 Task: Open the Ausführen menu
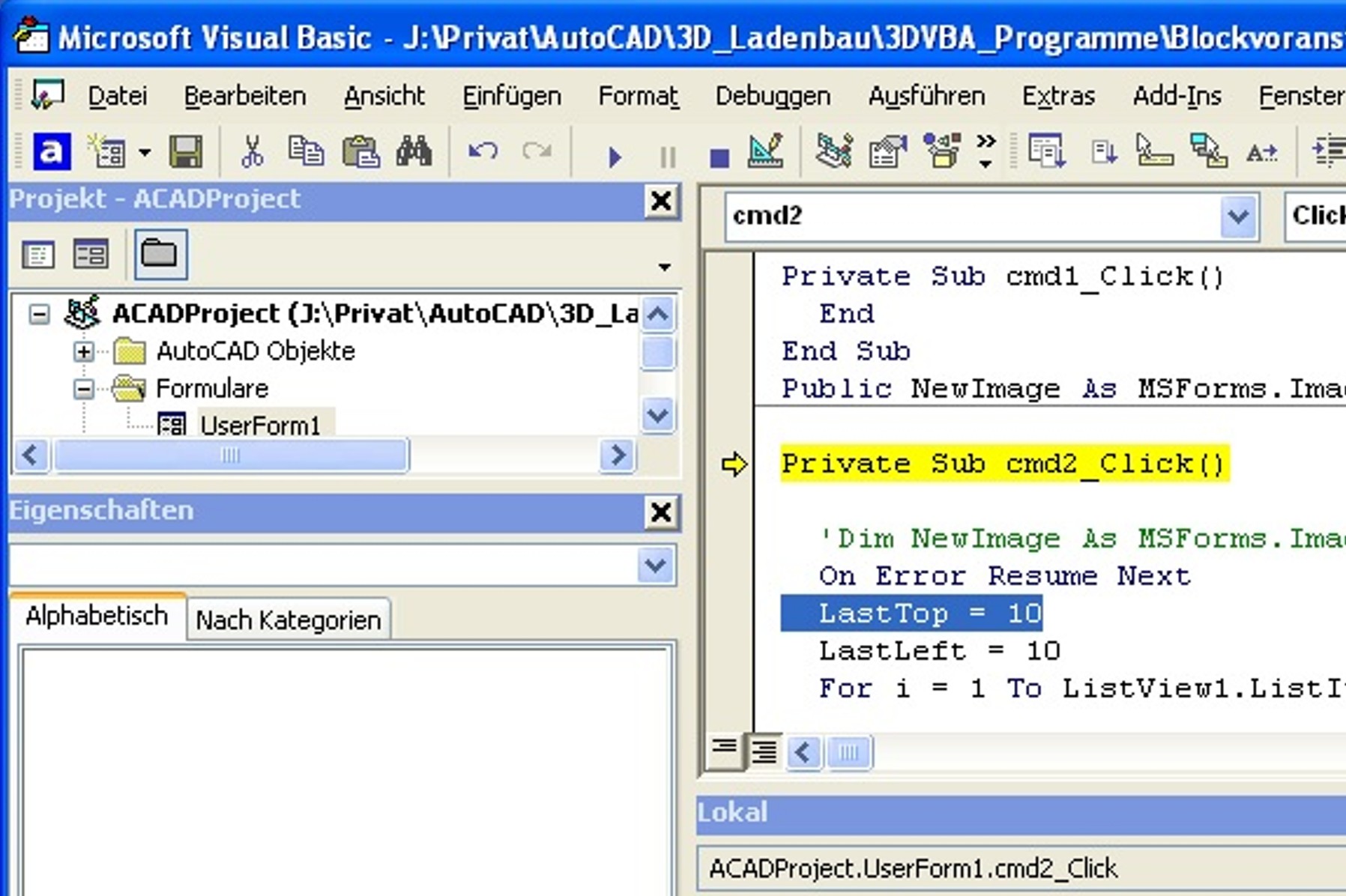click(x=926, y=96)
